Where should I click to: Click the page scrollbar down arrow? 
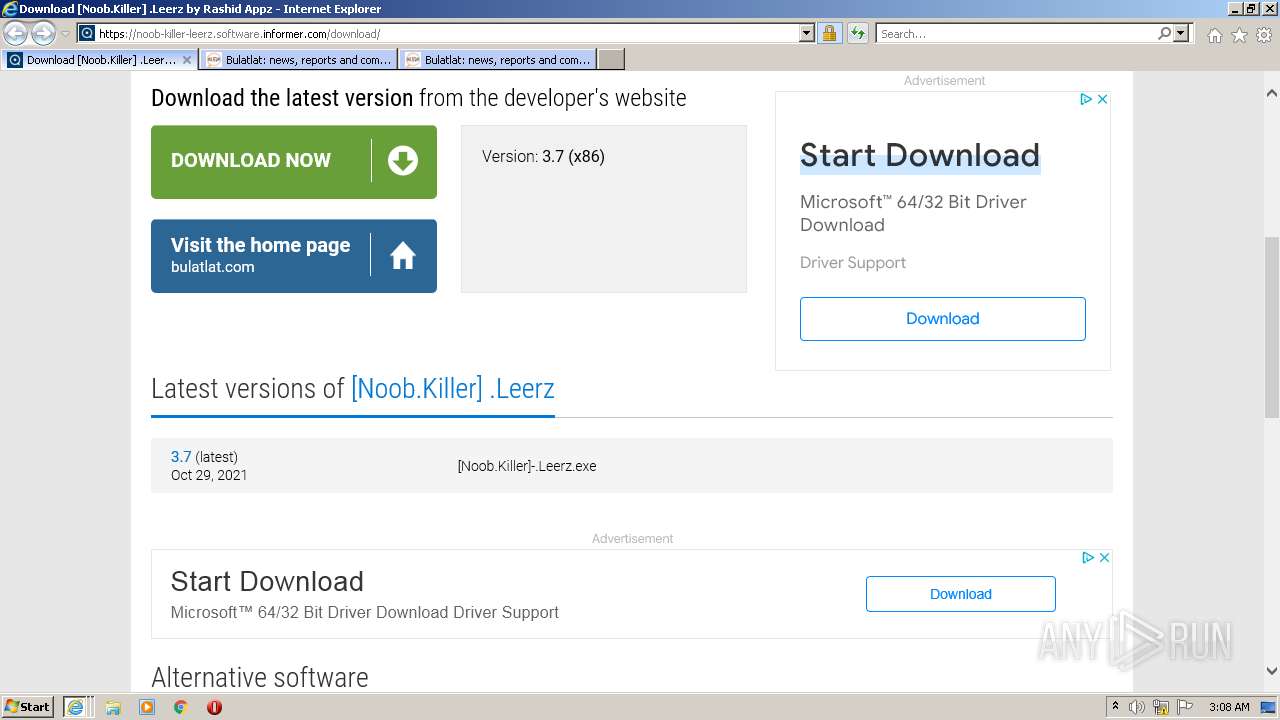pos(1272,672)
